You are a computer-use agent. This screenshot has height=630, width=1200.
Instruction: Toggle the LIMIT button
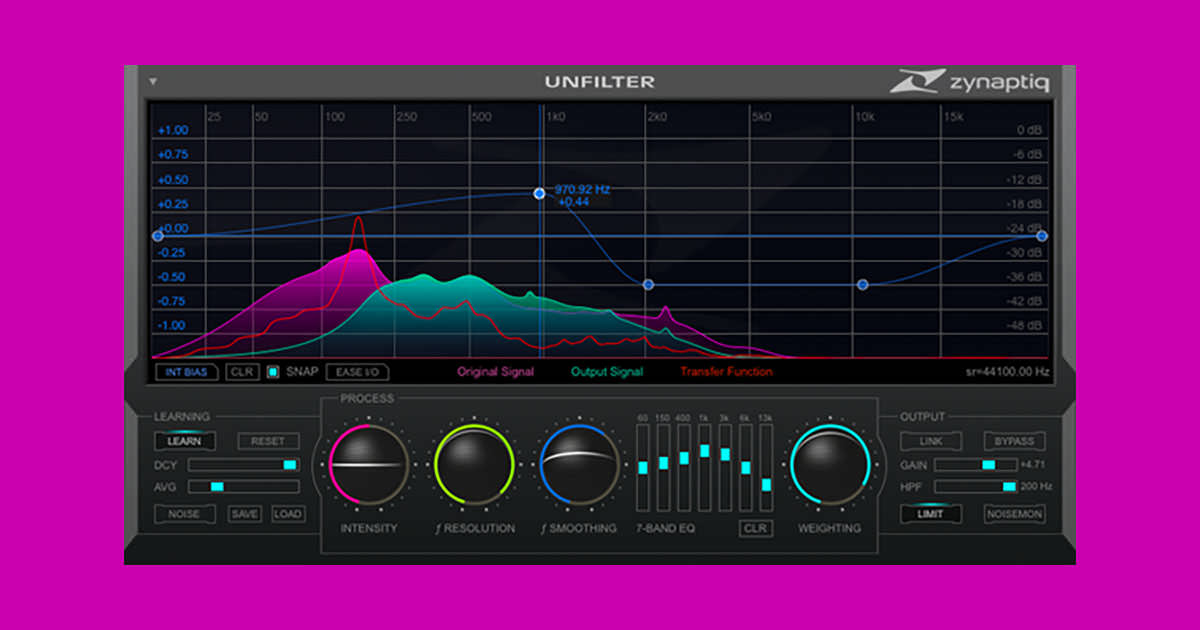pyautogui.click(x=931, y=514)
